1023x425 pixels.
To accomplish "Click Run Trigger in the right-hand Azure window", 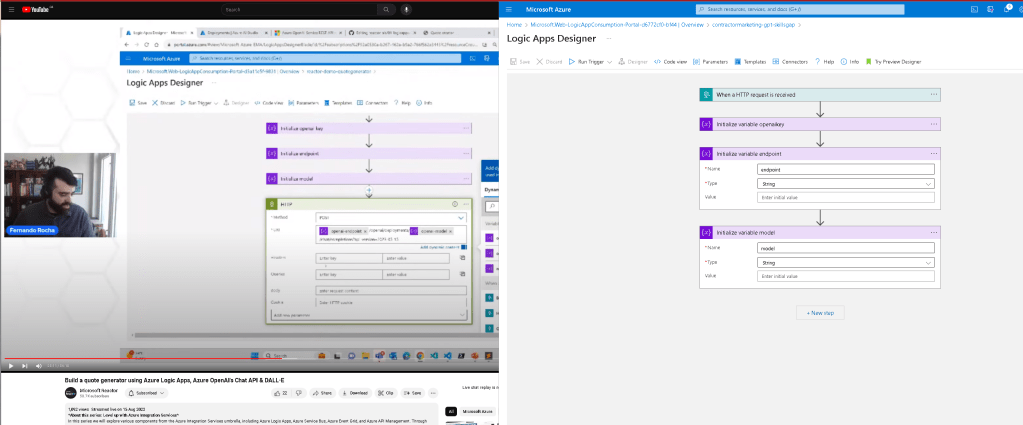I will coord(587,61).
